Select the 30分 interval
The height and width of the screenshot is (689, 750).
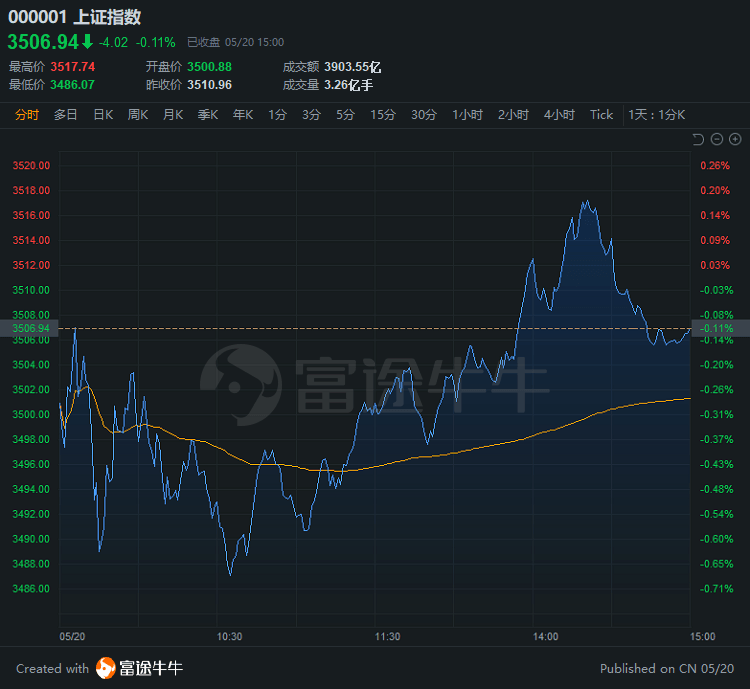click(424, 115)
